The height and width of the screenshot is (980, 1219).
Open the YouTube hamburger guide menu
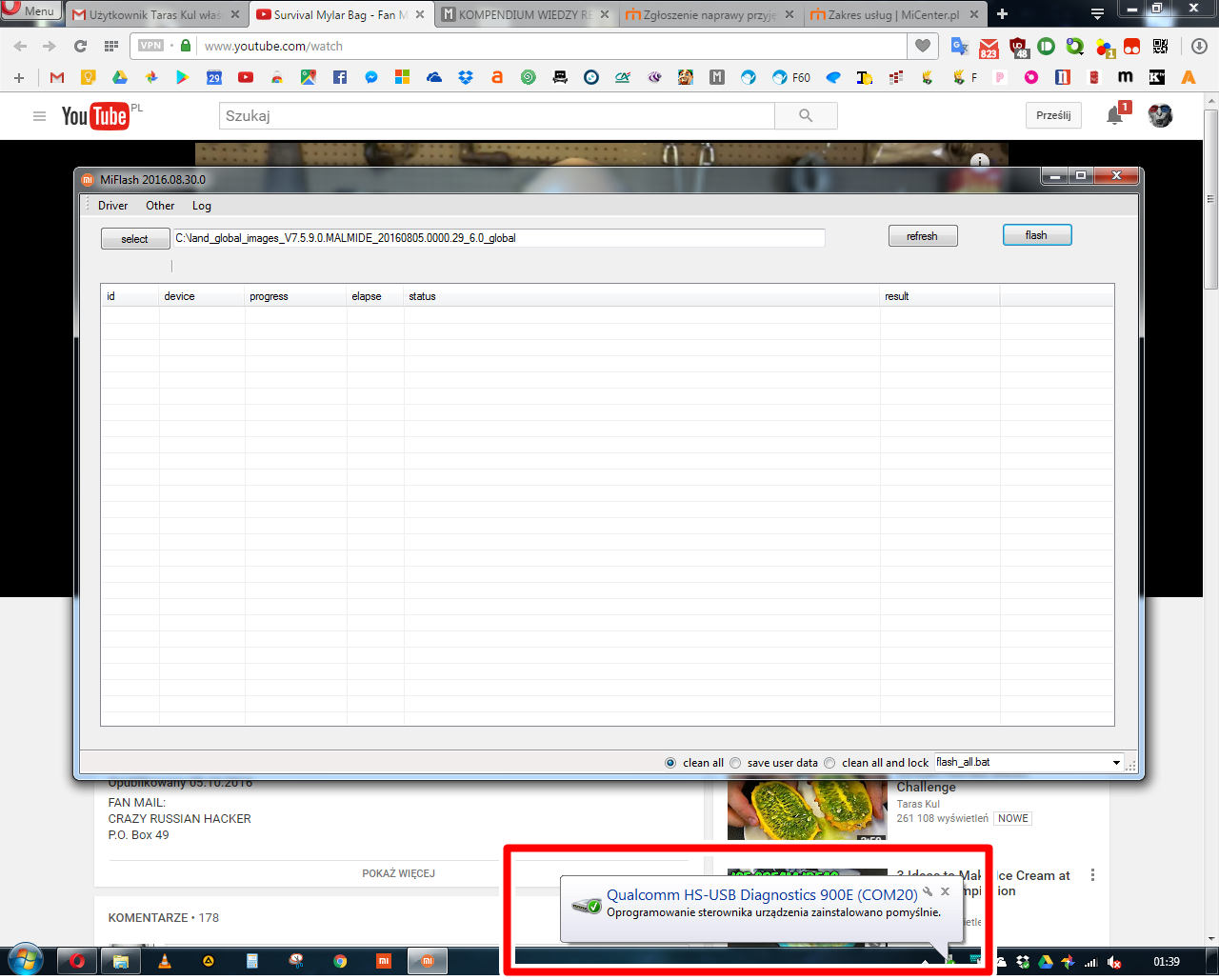point(39,116)
